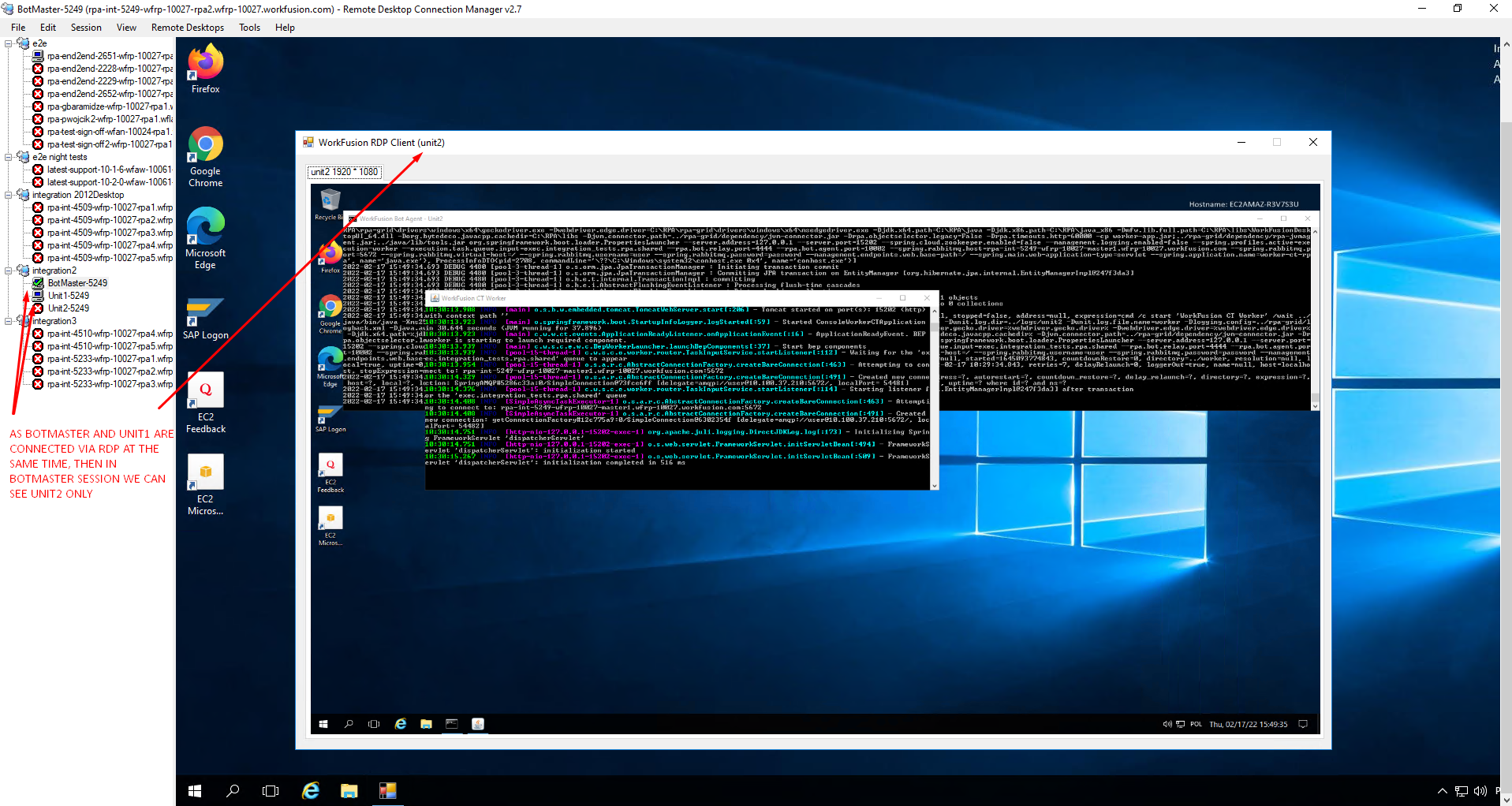This screenshot has height=806, width=1512.
Task: Open Task View in the BotMaster session taskbar
Action: [271, 791]
